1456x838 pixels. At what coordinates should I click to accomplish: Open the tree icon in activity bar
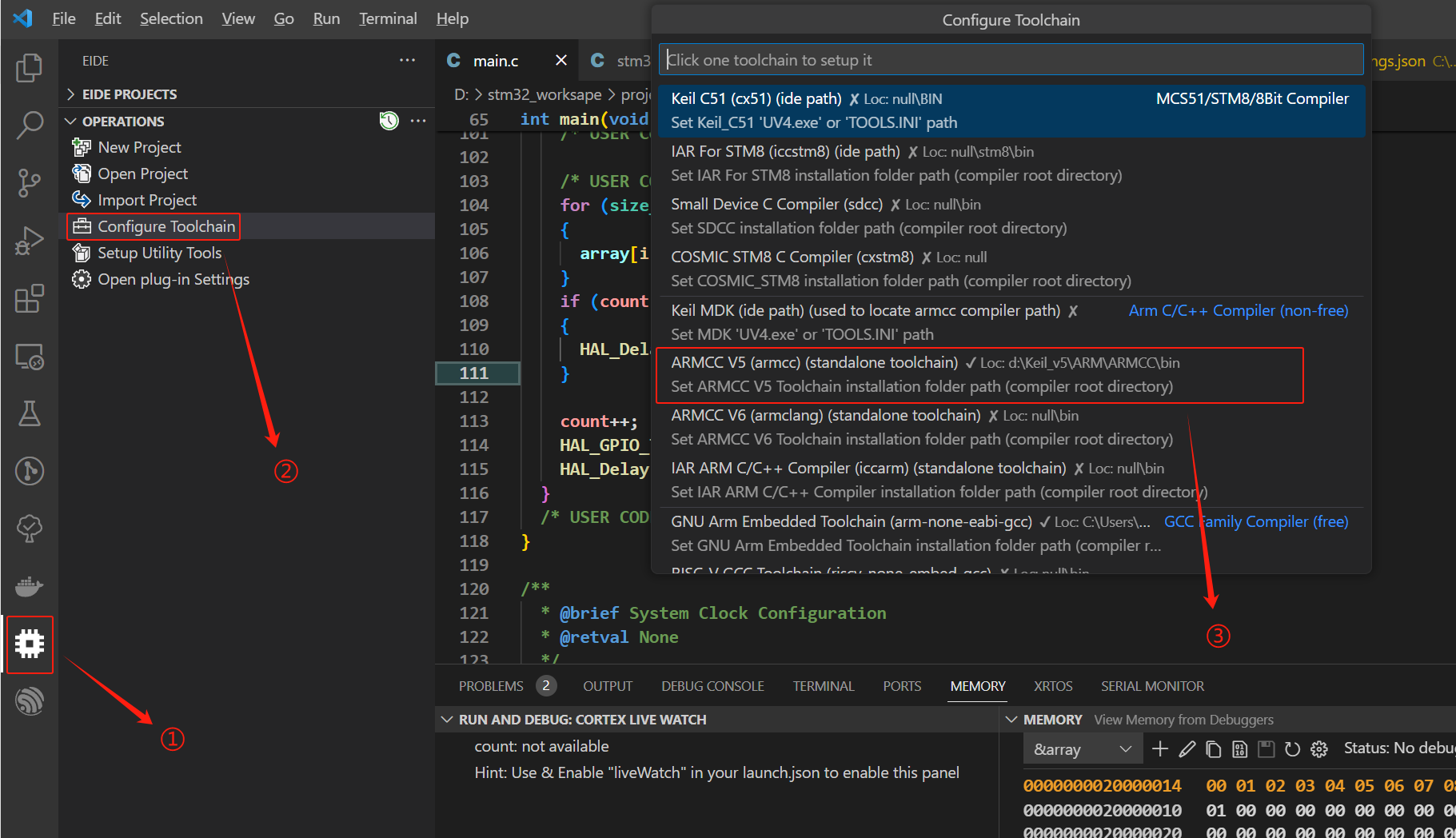pos(30,529)
